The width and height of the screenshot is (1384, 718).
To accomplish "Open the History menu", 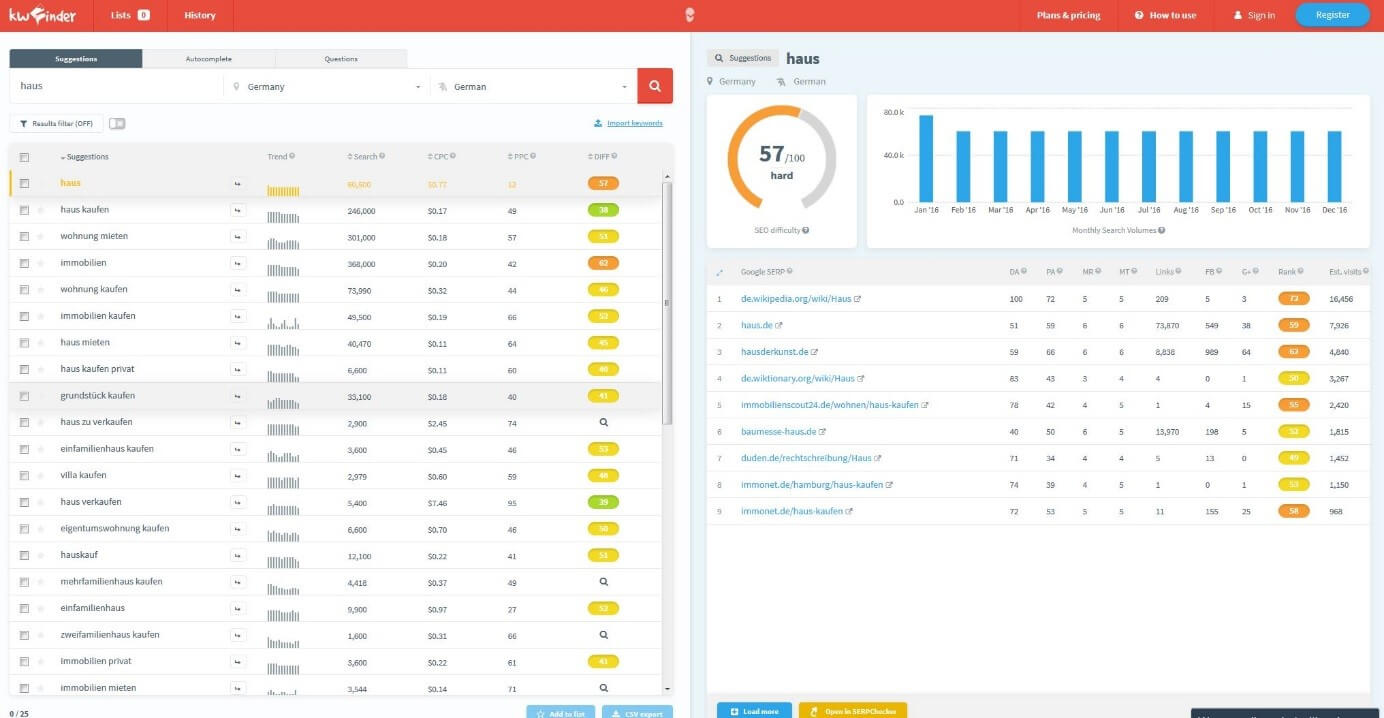I will pyautogui.click(x=200, y=15).
